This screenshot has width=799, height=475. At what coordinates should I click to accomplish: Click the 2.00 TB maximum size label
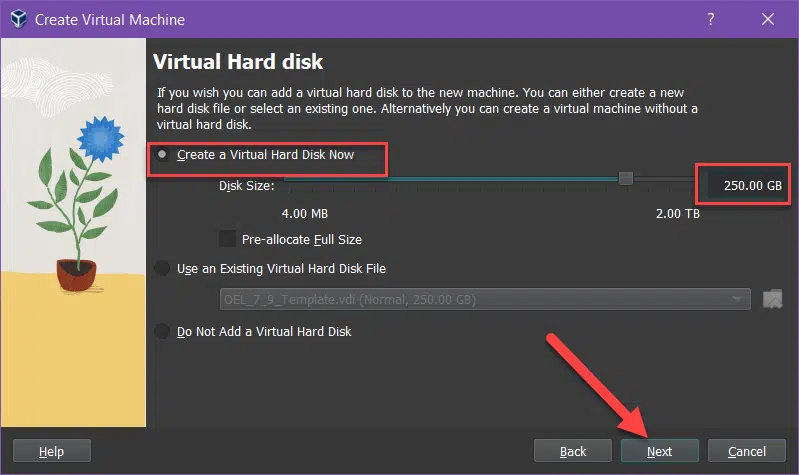(677, 214)
